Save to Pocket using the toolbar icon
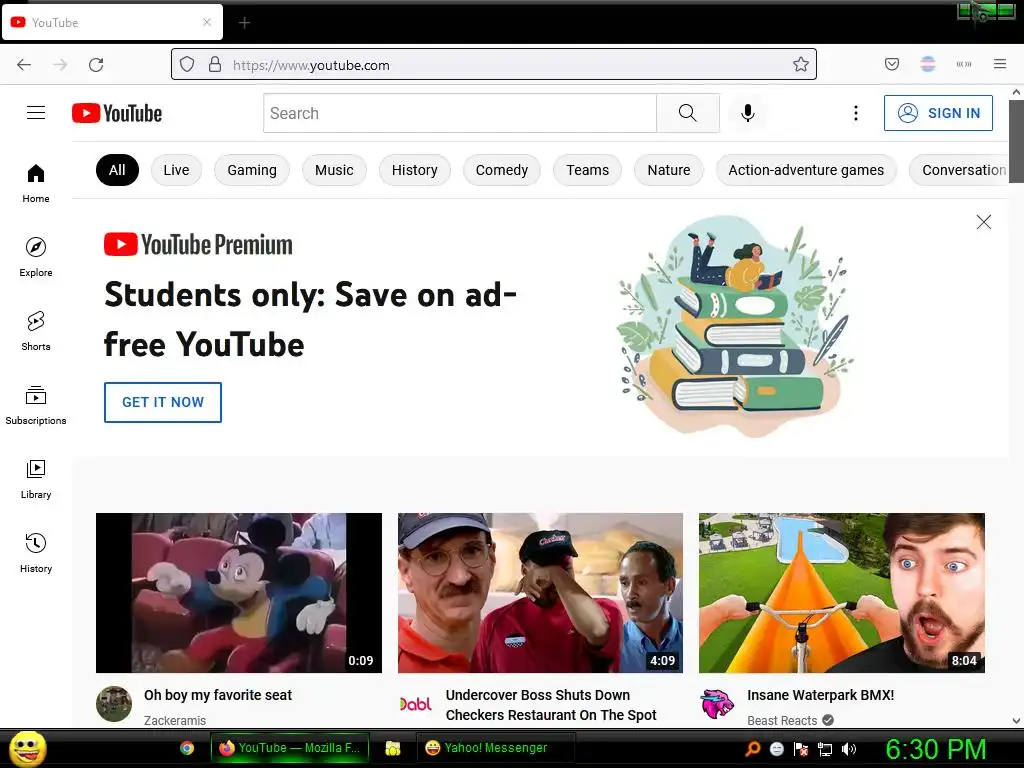Viewport: 1024px width, 768px height. [x=892, y=64]
